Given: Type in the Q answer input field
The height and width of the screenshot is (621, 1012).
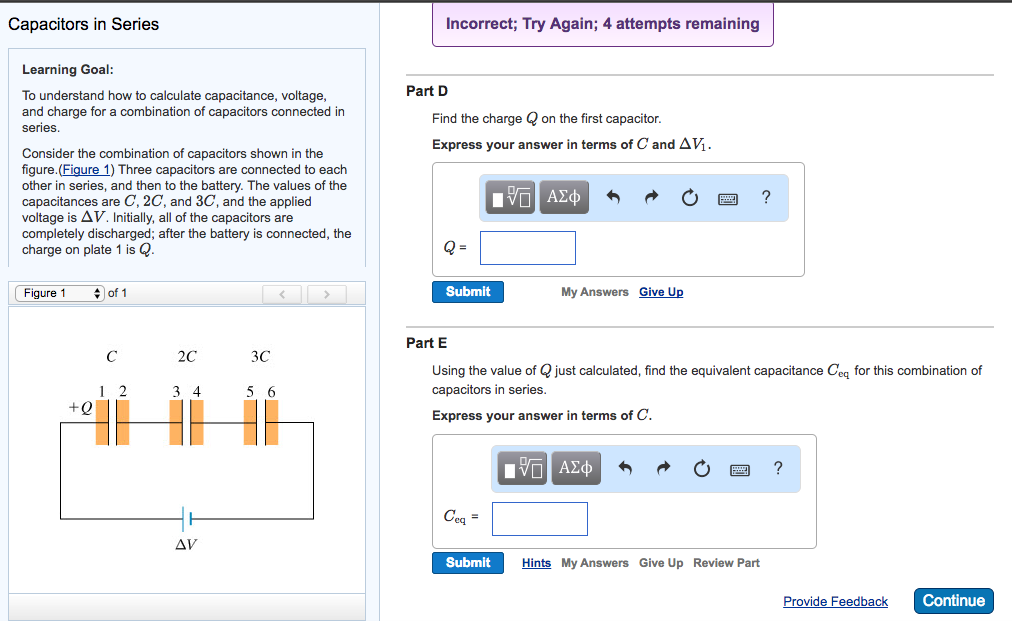Looking at the screenshot, I should 527,247.
